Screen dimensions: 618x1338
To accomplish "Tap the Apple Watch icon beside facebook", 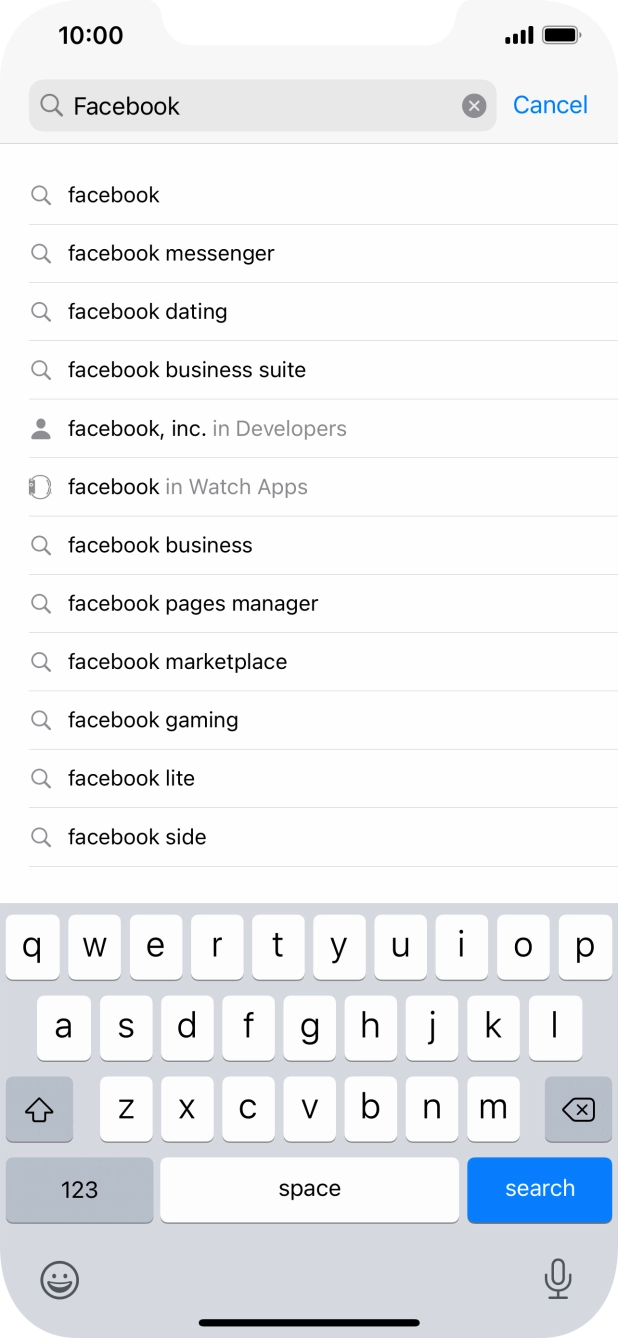I will point(41,487).
